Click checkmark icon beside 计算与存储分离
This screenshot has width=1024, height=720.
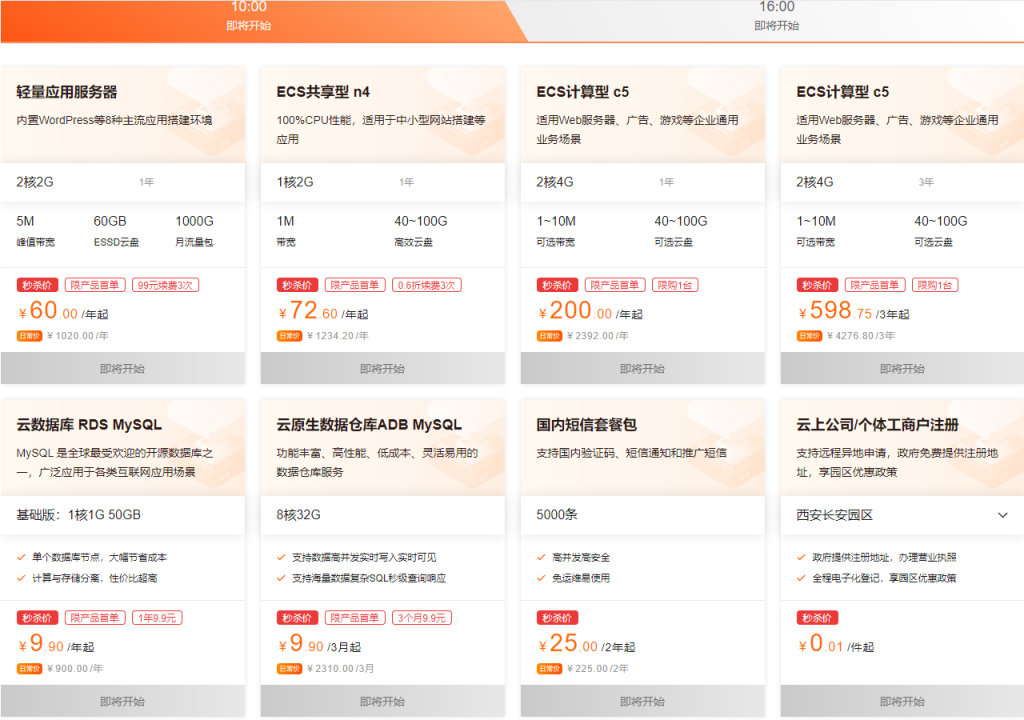[21, 578]
